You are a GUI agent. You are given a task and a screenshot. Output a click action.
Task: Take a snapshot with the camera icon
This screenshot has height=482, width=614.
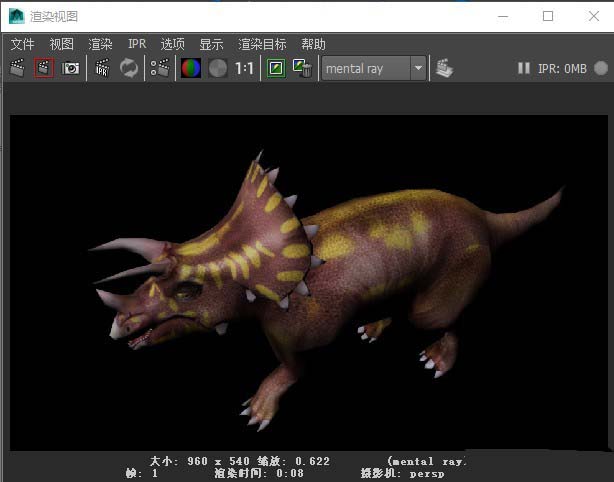(71, 68)
